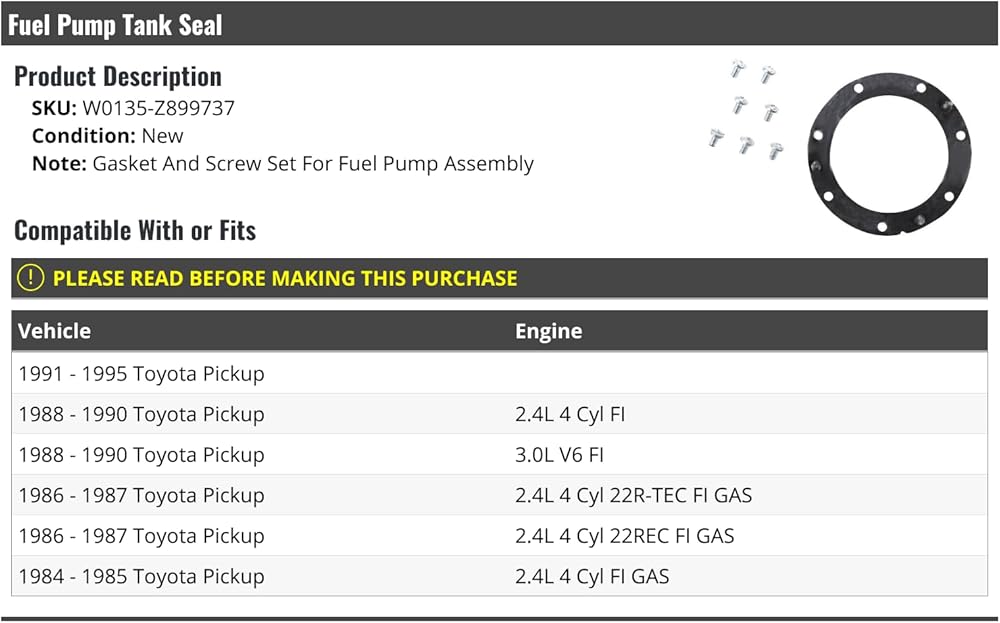Click the Condition: New text
Image resolution: width=1000 pixels, height=623 pixels.
click(x=108, y=136)
